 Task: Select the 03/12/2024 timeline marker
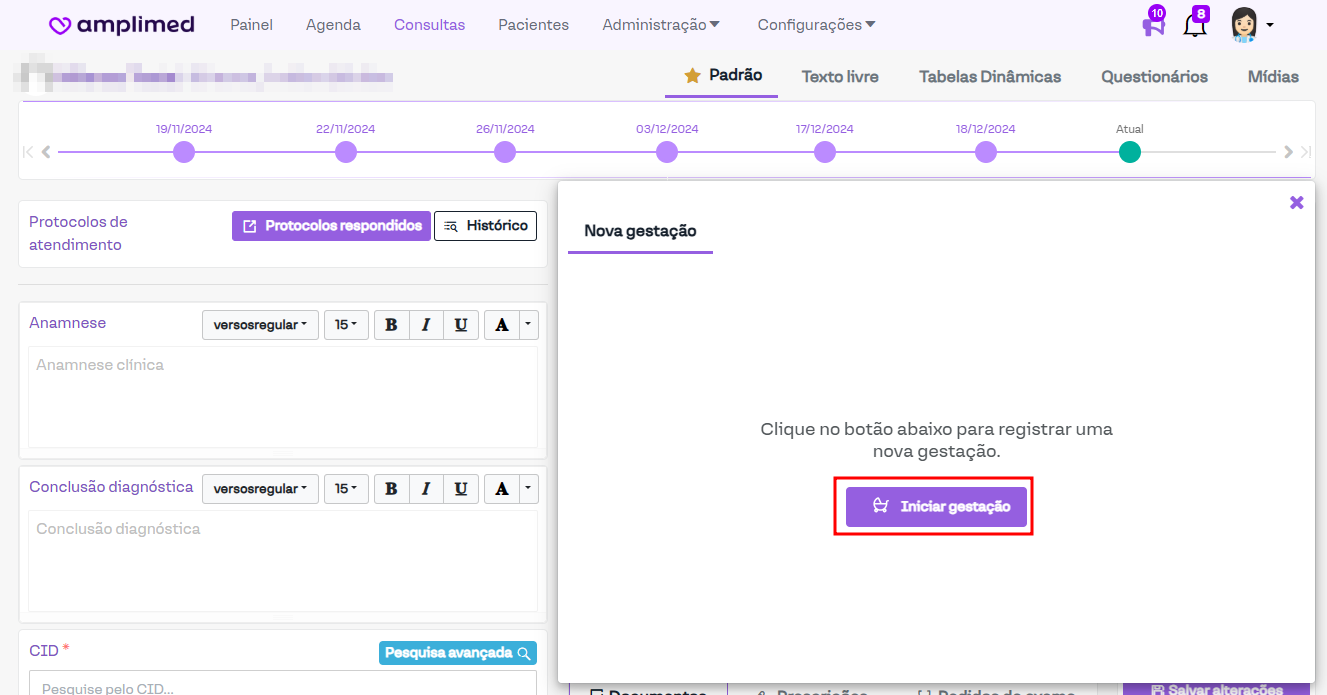click(x=667, y=152)
